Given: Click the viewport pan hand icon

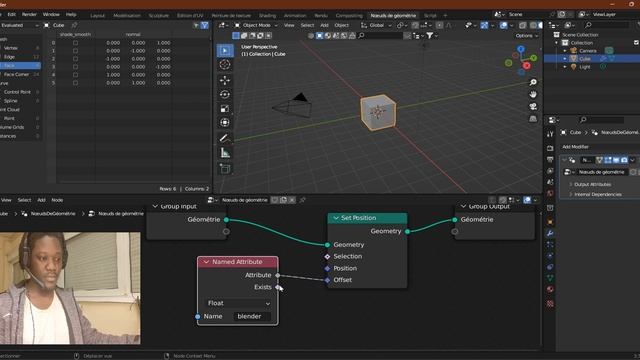Looking at the screenshot, I should [533, 95].
